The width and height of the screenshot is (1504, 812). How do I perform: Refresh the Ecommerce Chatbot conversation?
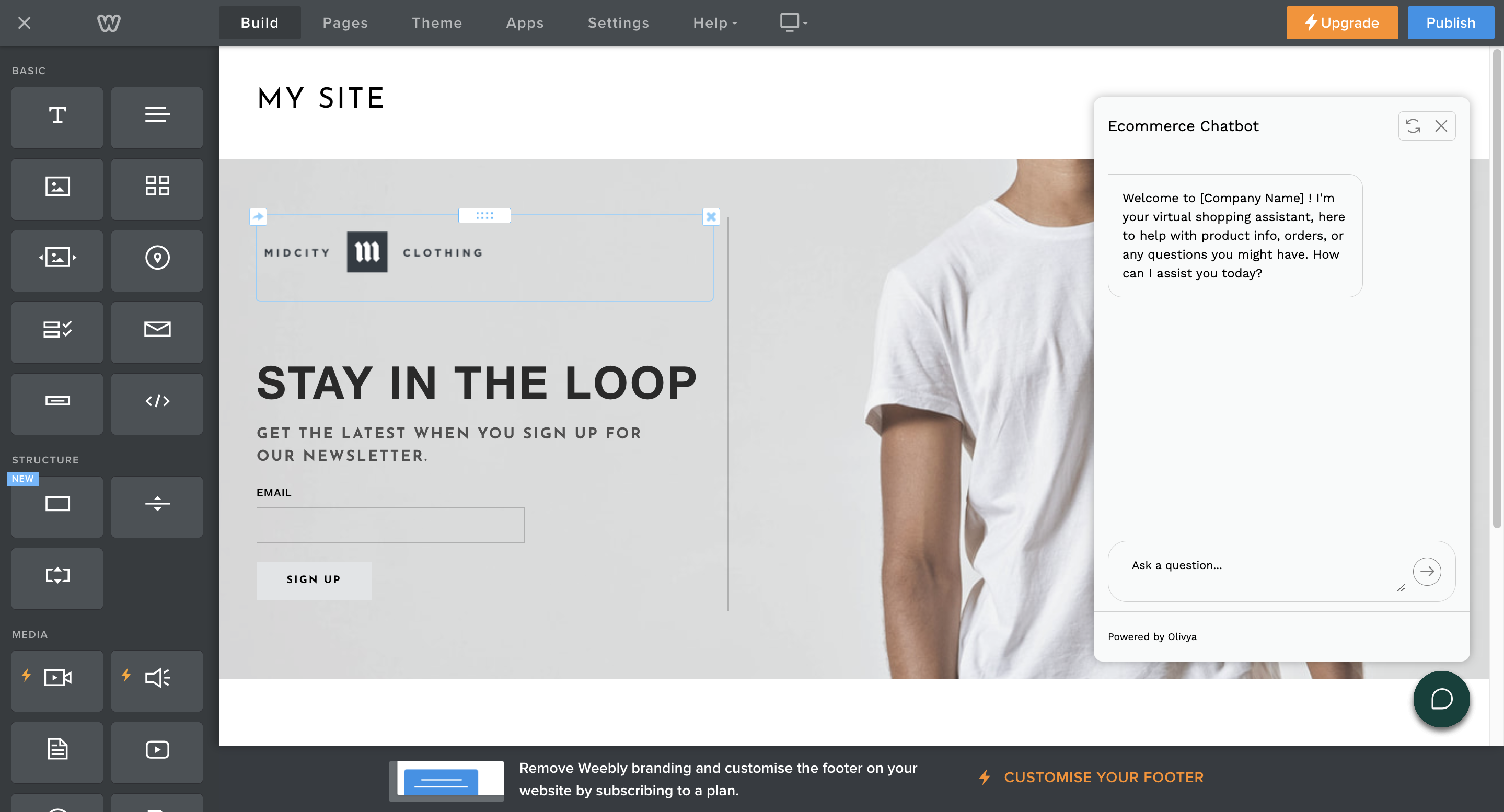1413,126
